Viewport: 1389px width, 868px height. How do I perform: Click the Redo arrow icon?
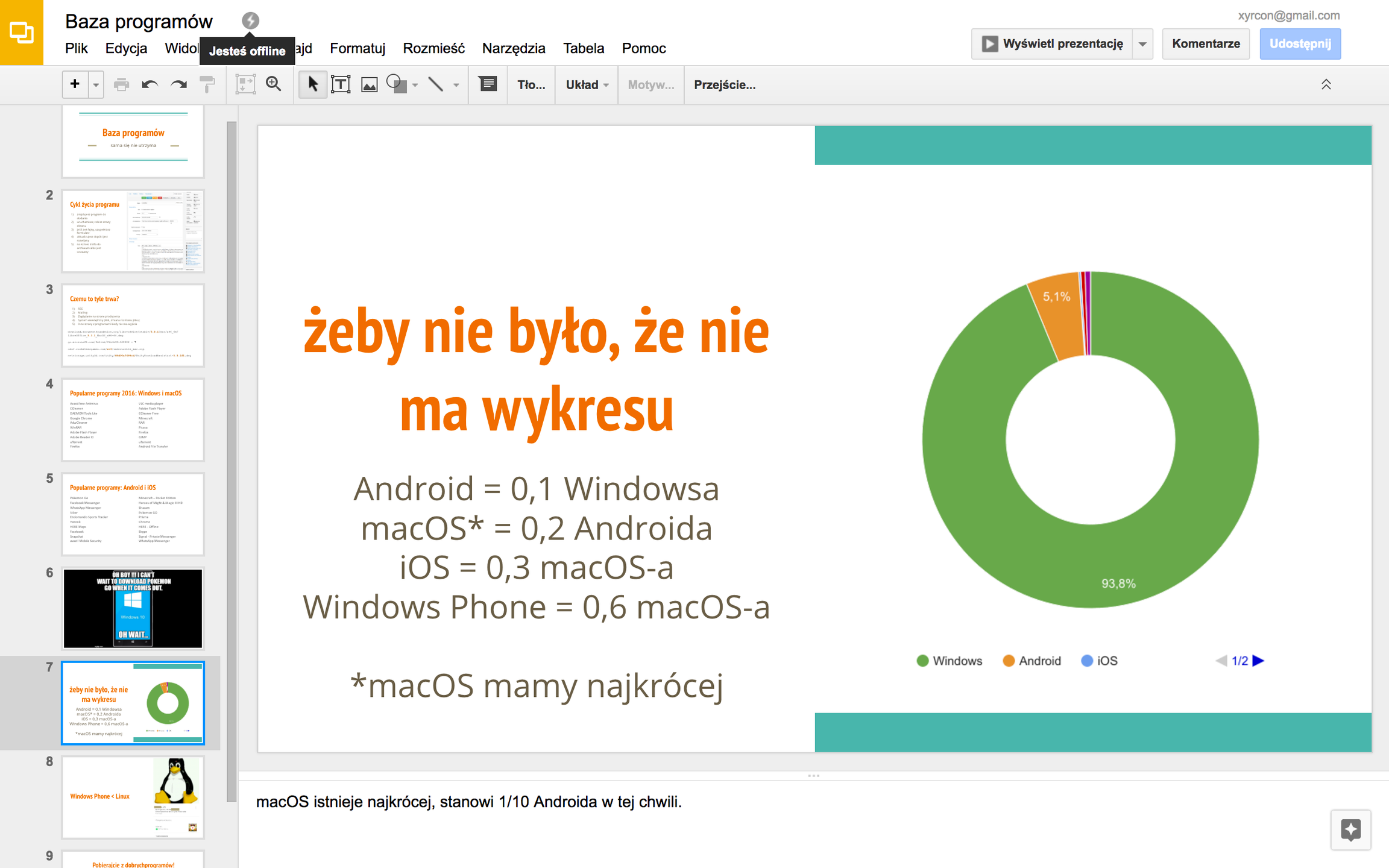pos(178,84)
